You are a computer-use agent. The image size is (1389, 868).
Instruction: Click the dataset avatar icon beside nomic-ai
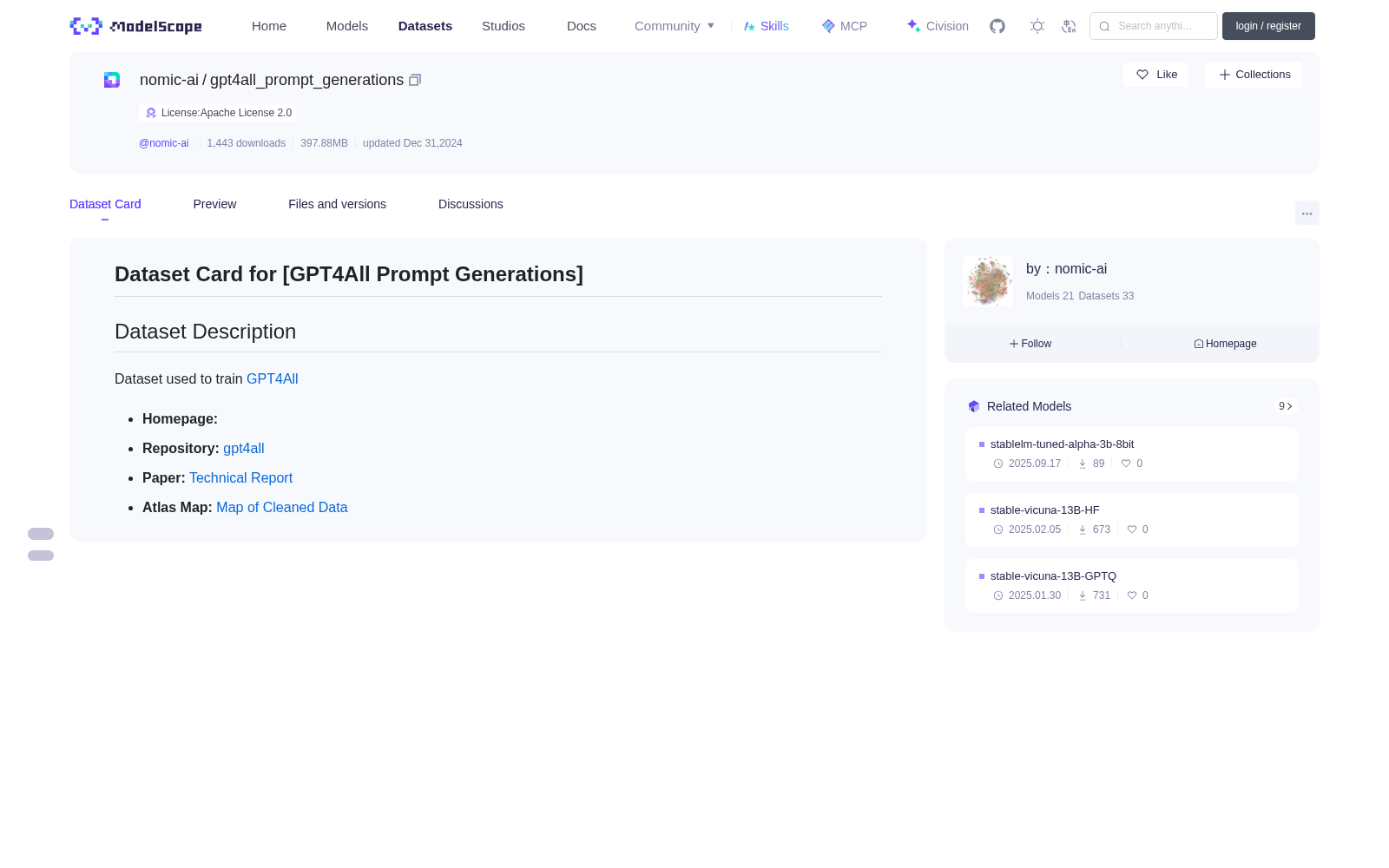click(x=112, y=80)
